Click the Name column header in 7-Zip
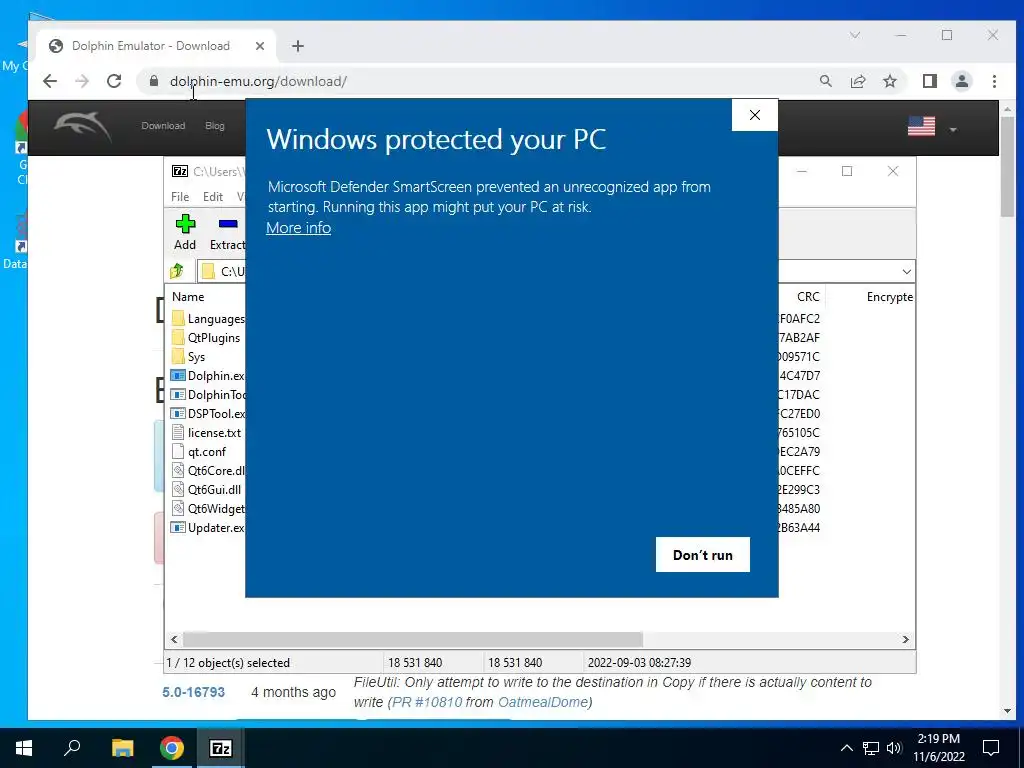The height and width of the screenshot is (768, 1024). (189, 296)
